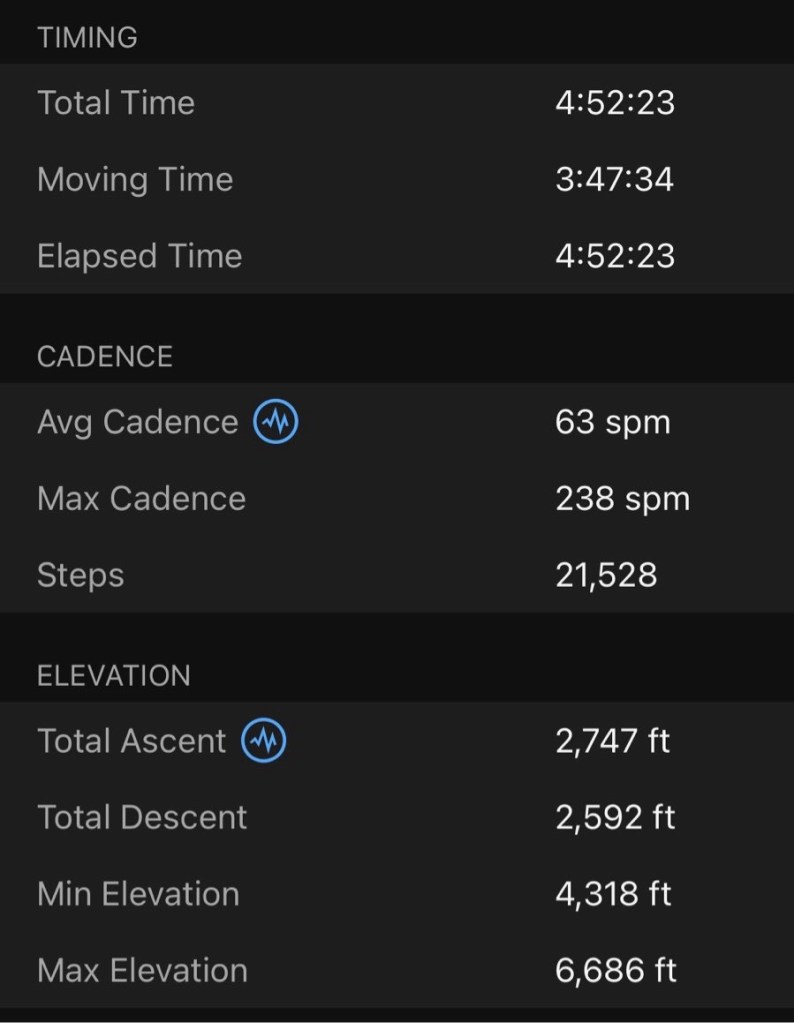
Task: Select the CADENCE section header
Action: (105, 357)
